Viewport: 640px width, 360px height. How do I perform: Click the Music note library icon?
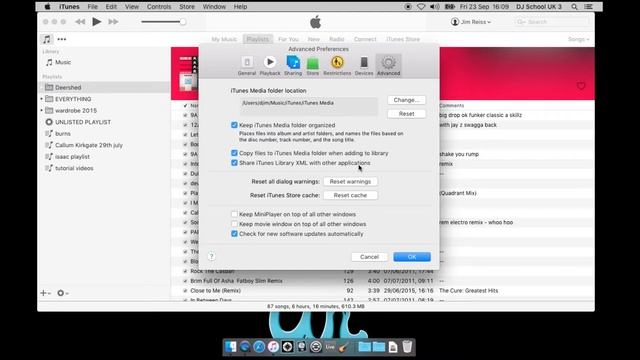47,39
